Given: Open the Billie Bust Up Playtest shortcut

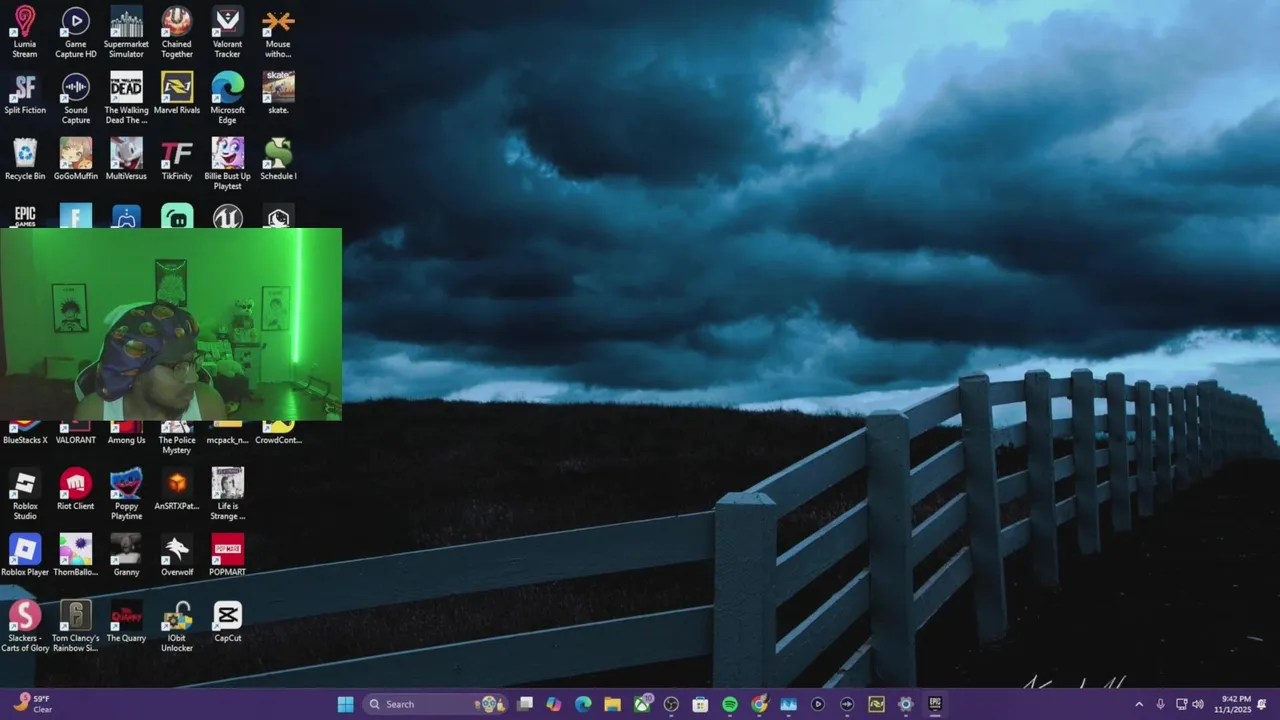Looking at the screenshot, I should tap(227, 164).
